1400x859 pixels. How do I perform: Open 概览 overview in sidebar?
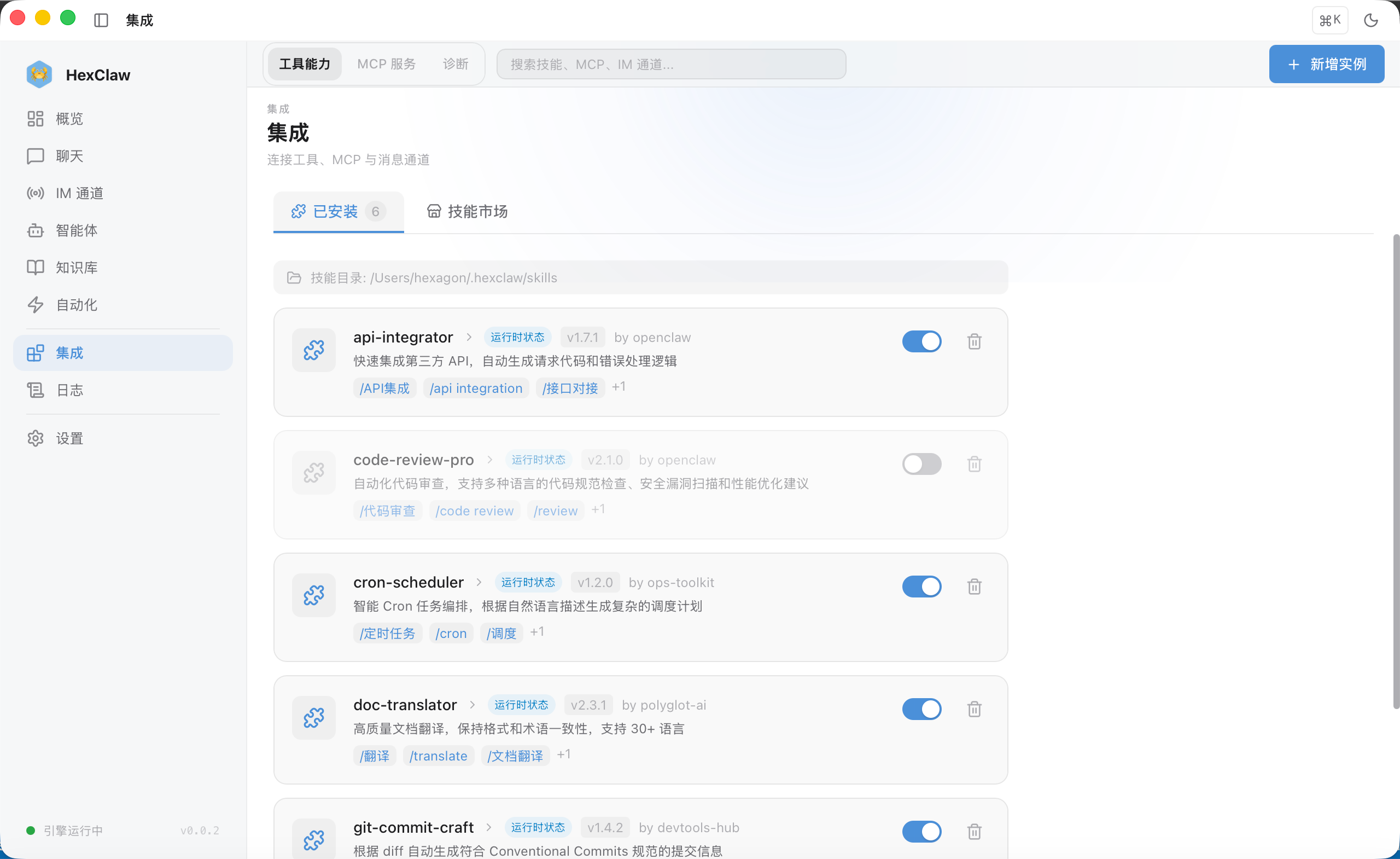[x=122, y=119]
